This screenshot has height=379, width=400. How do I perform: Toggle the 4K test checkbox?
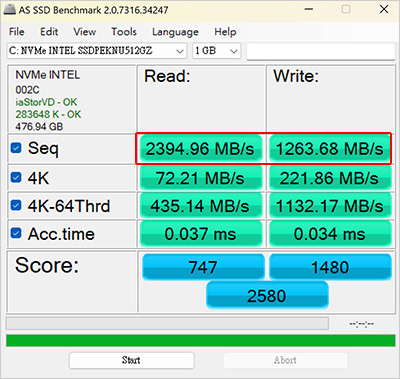16,177
